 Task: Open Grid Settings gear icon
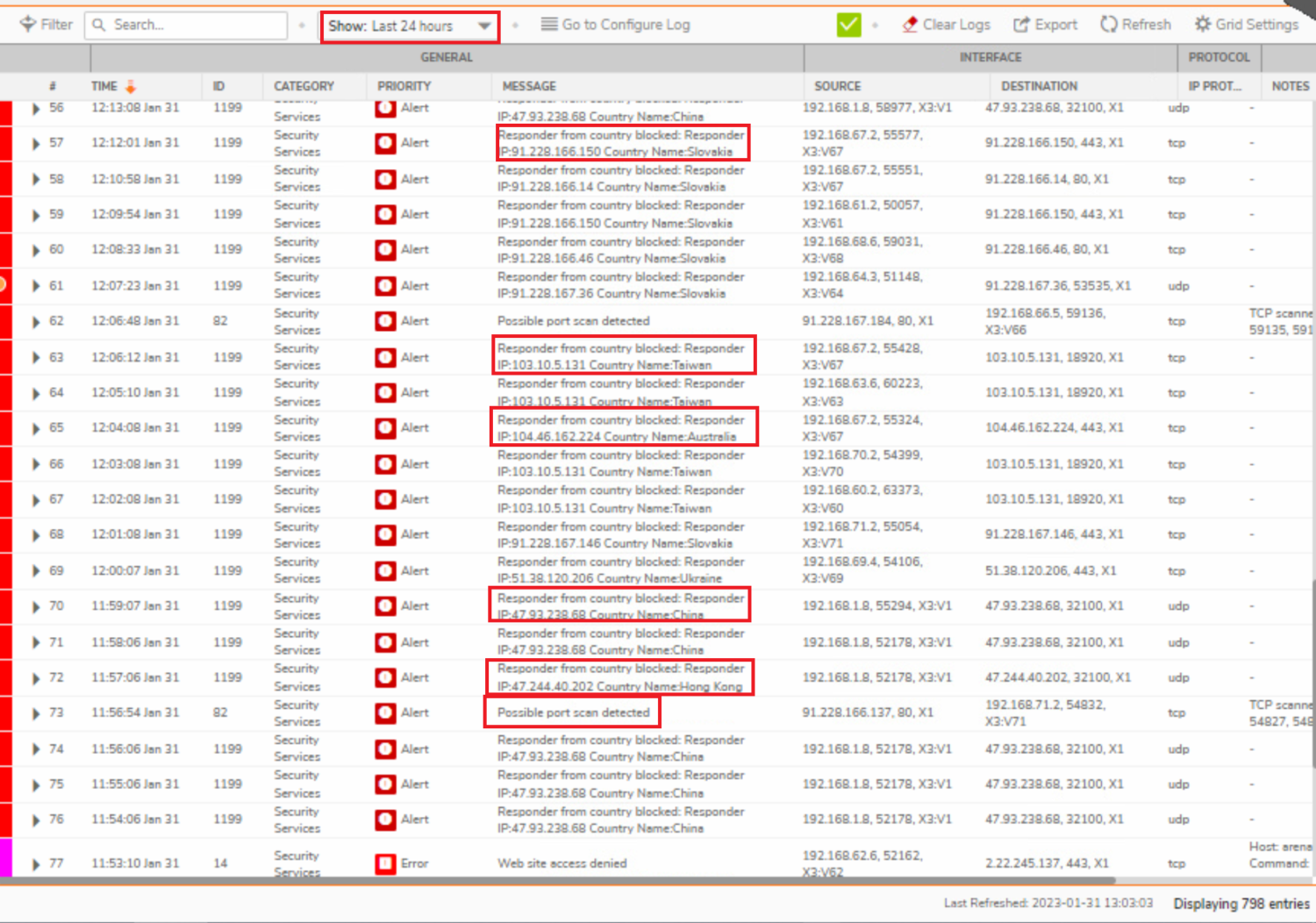point(1203,25)
